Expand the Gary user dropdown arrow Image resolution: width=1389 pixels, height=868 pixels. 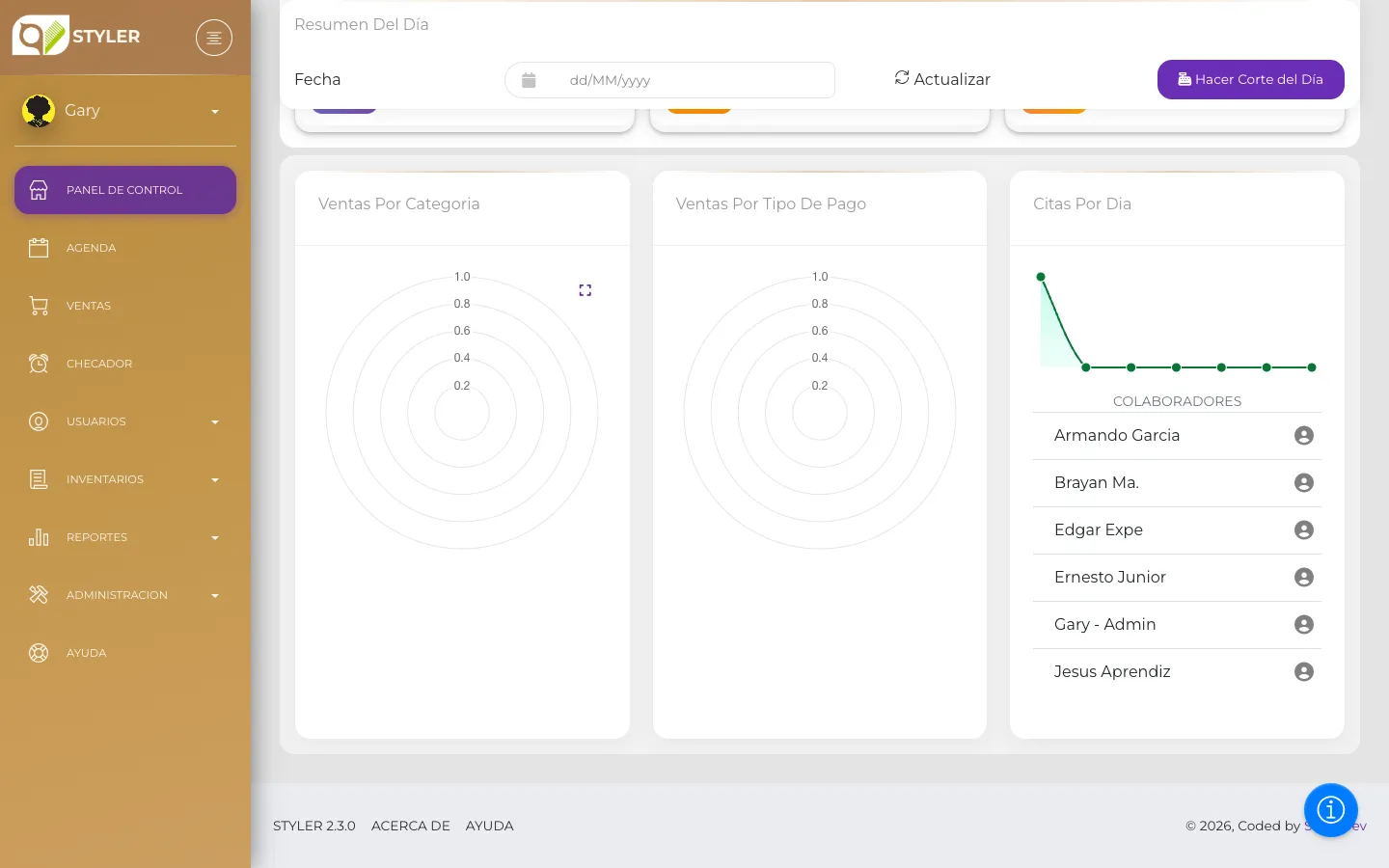tap(215, 112)
